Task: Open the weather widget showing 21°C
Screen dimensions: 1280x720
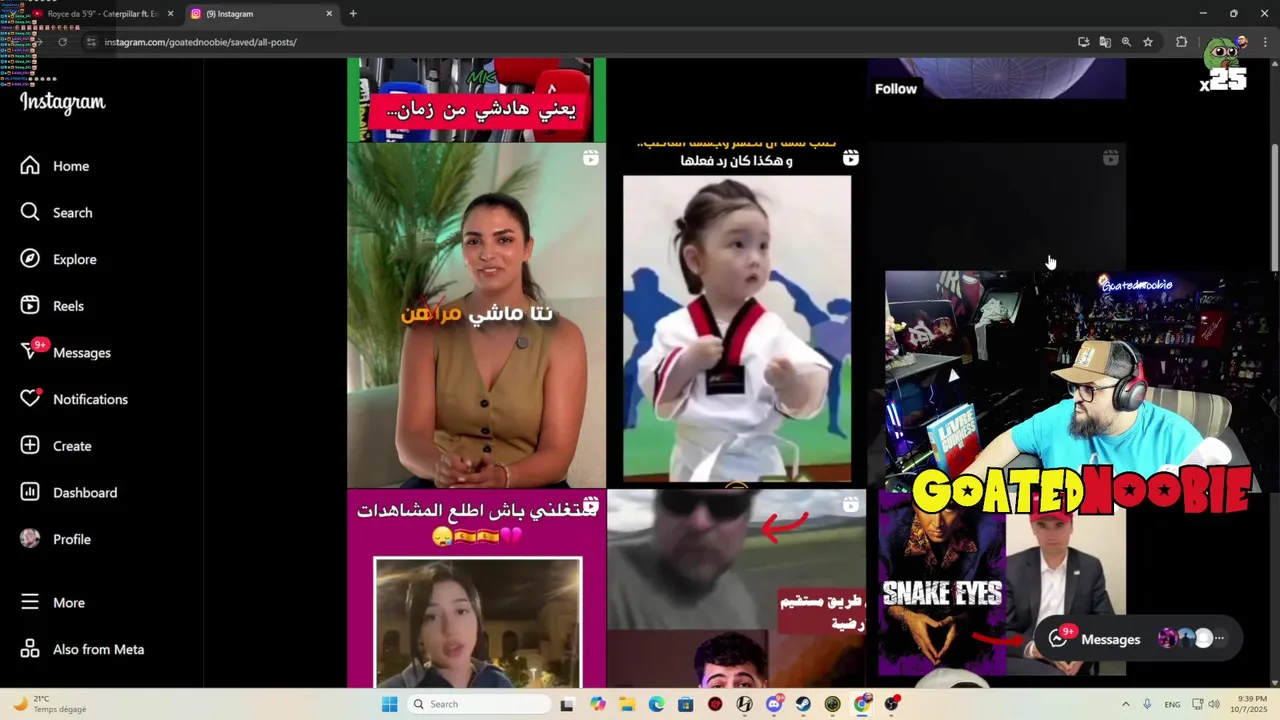Action: pyautogui.click(x=50, y=704)
